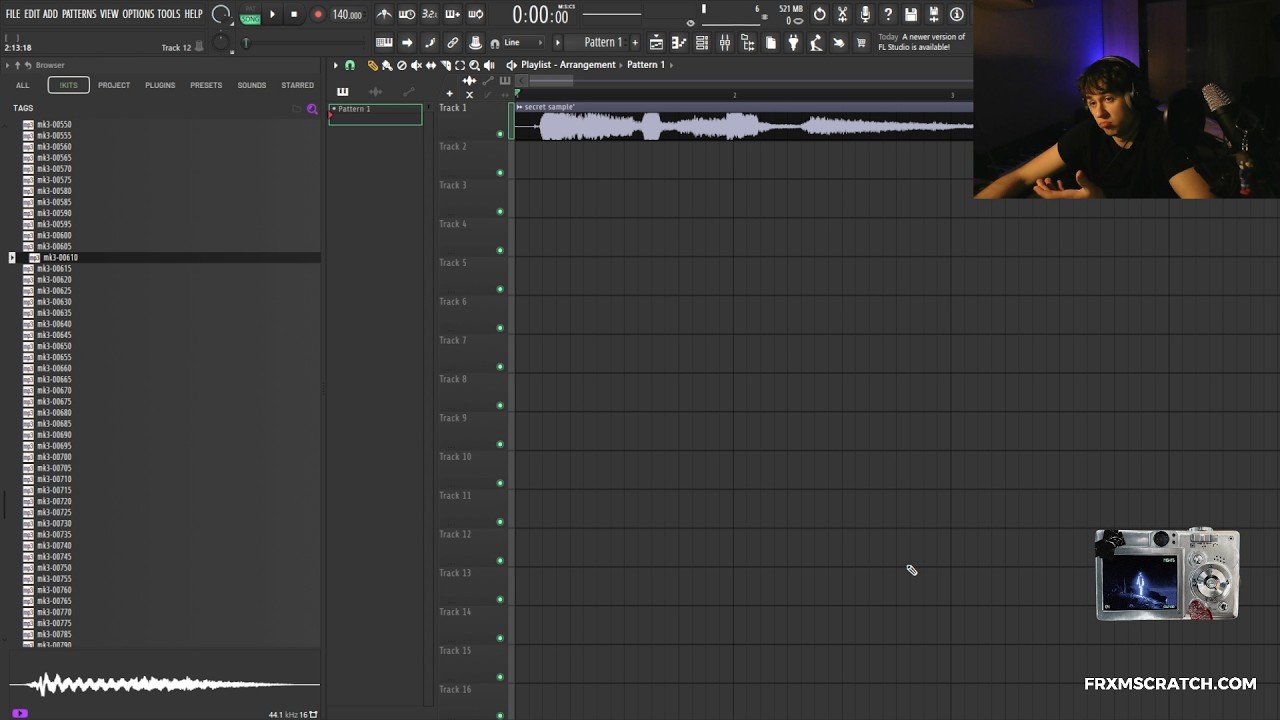Select the playlist Slice tool

[x=445, y=65]
